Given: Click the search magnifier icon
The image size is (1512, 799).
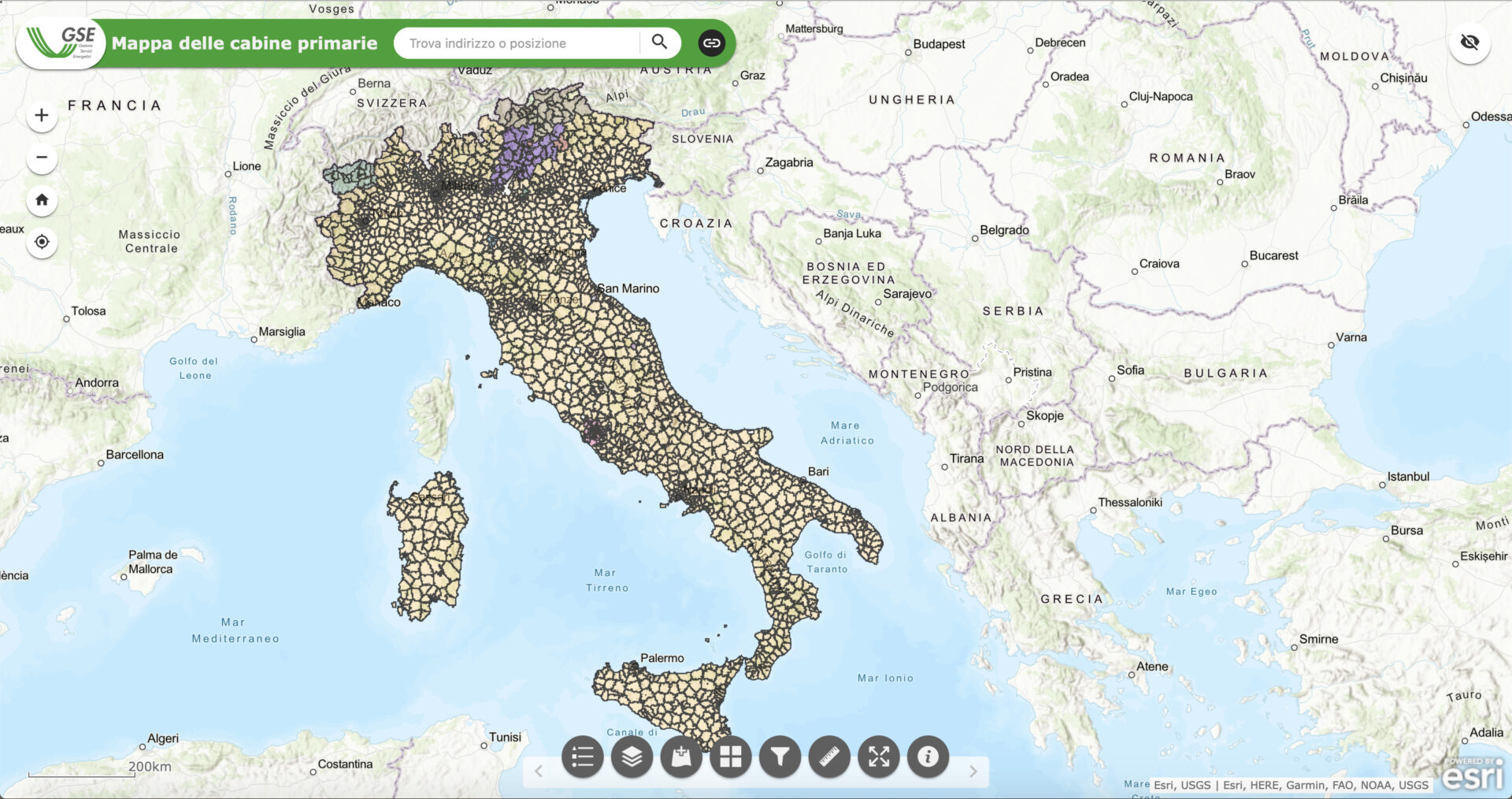Looking at the screenshot, I should point(660,43).
